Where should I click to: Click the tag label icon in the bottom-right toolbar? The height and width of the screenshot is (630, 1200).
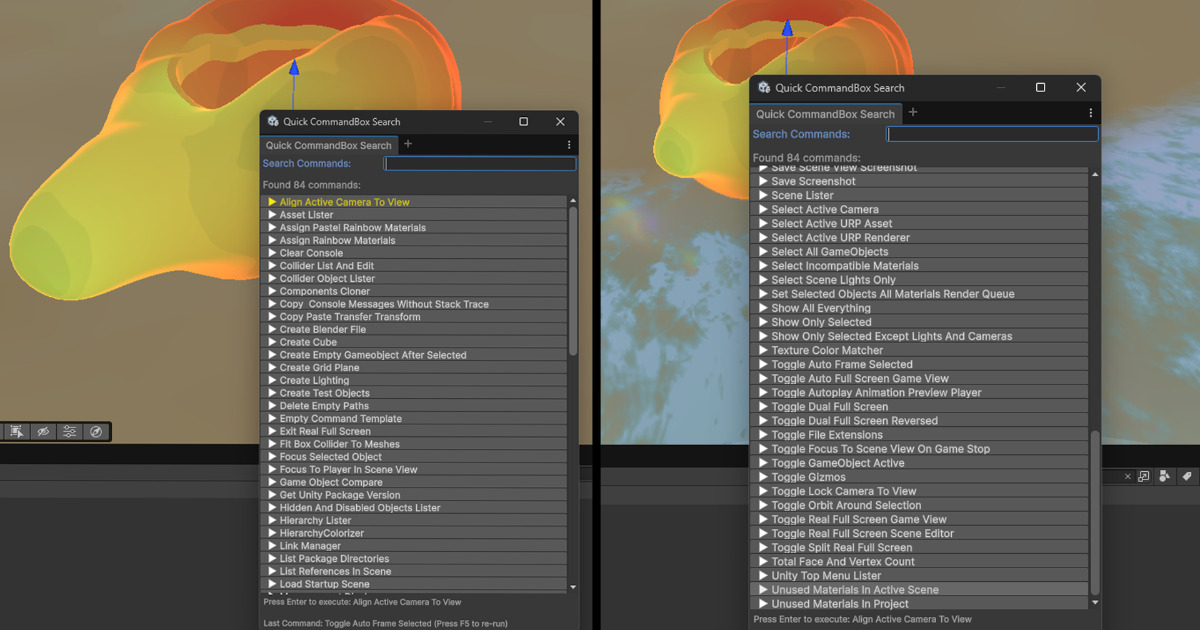1186,477
